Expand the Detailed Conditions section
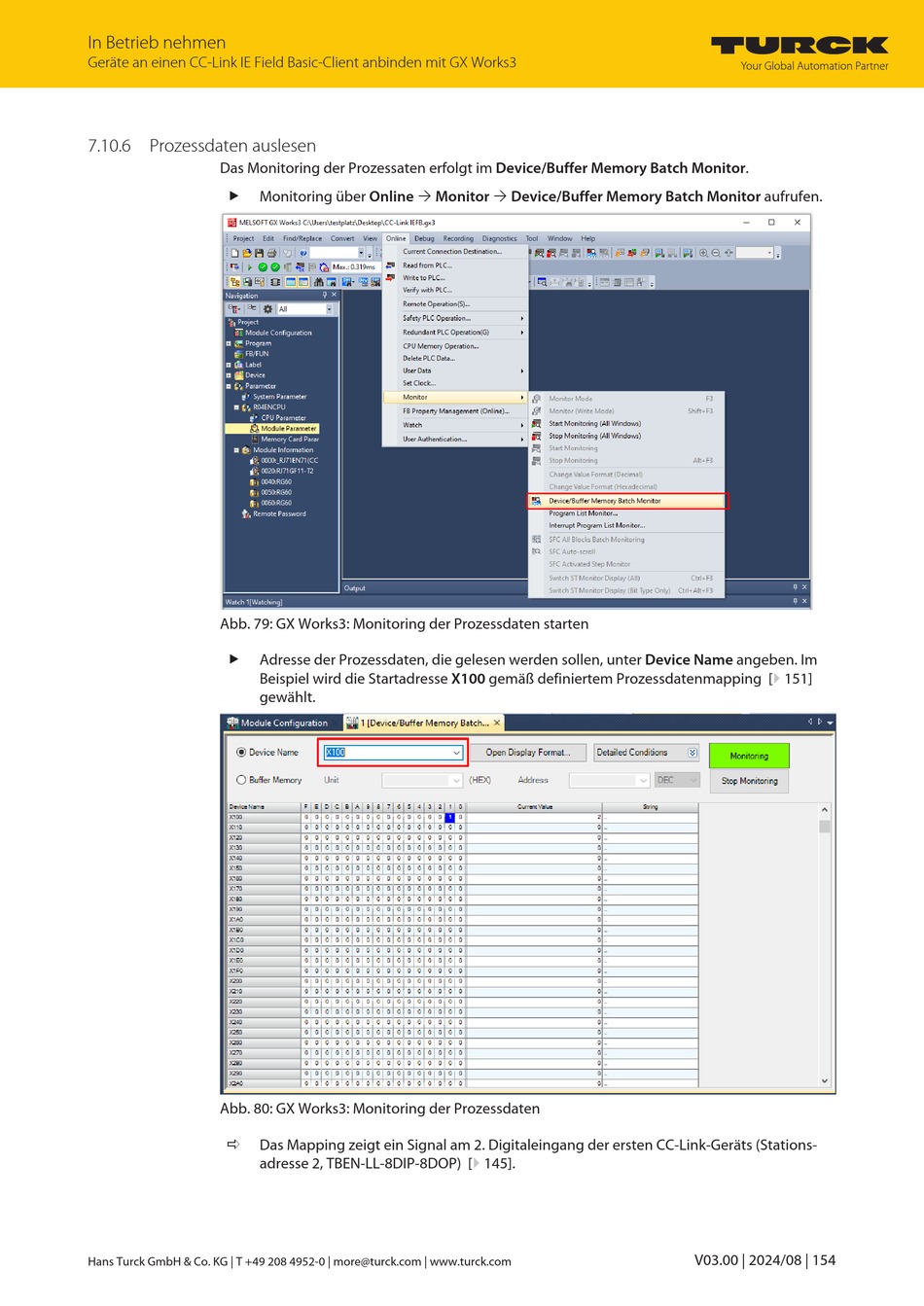 (692, 753)
